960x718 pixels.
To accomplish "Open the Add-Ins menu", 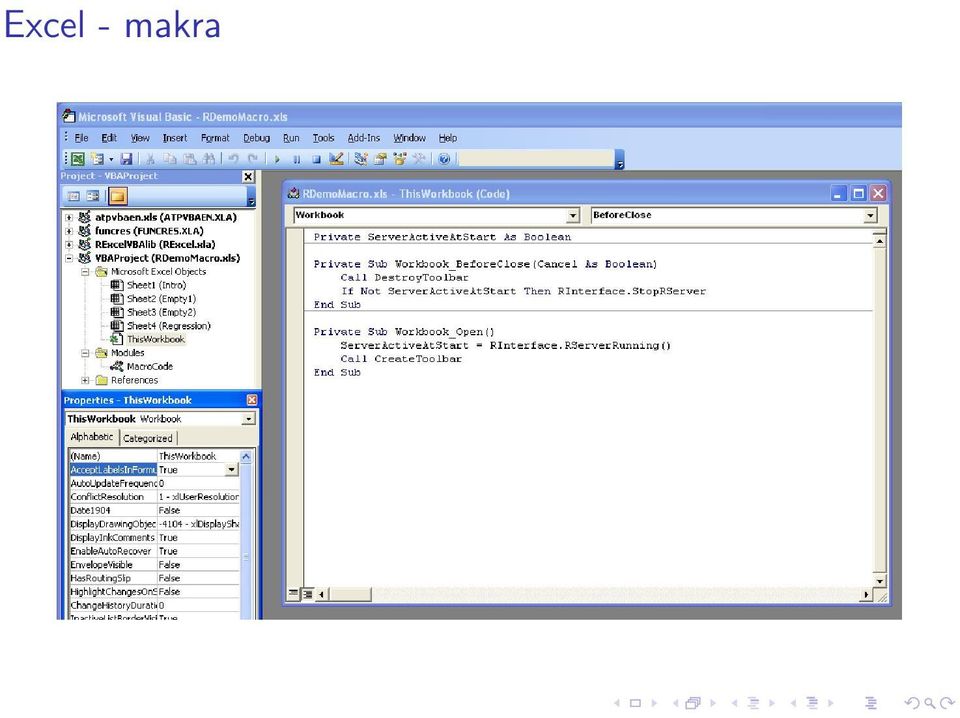I will click(x=364, y=138).
